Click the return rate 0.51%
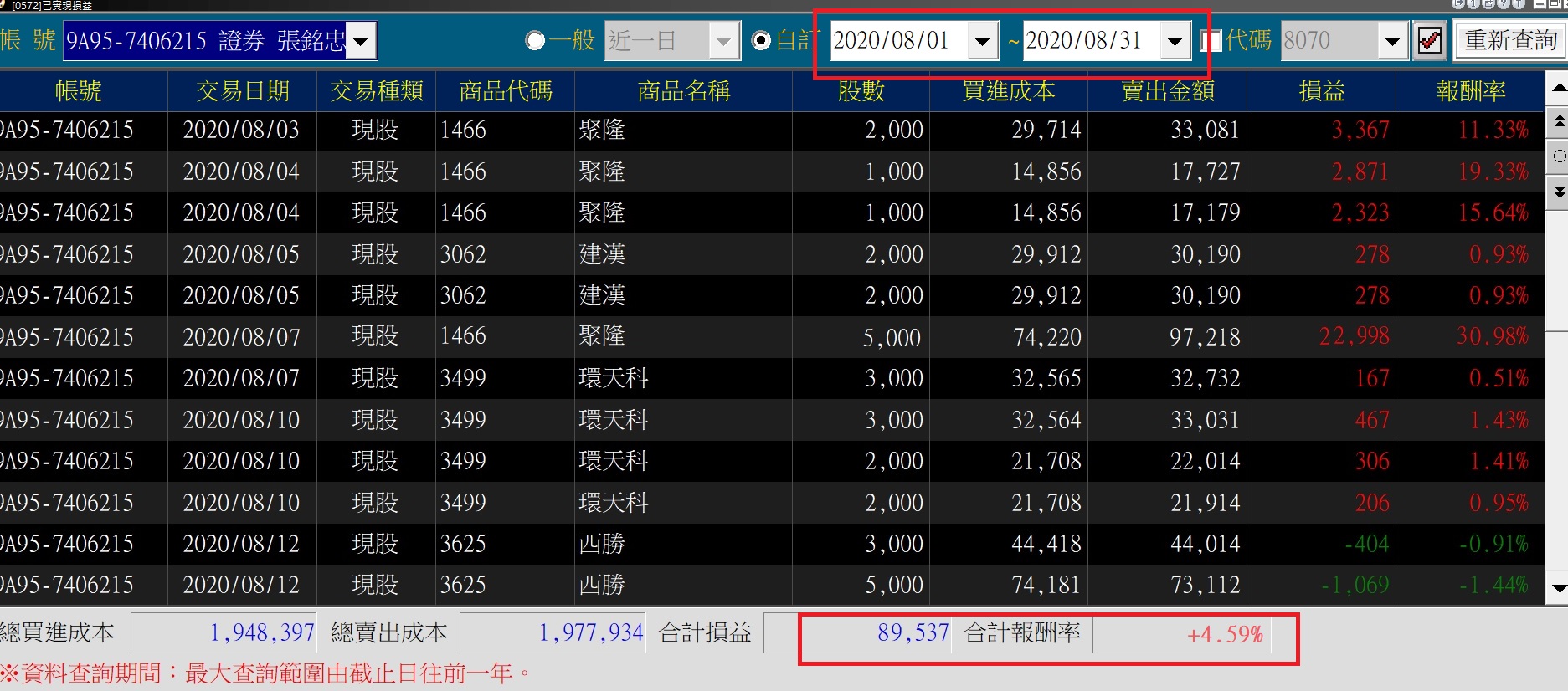This screenshot has width=1568, height=691. pos(1499,378)
